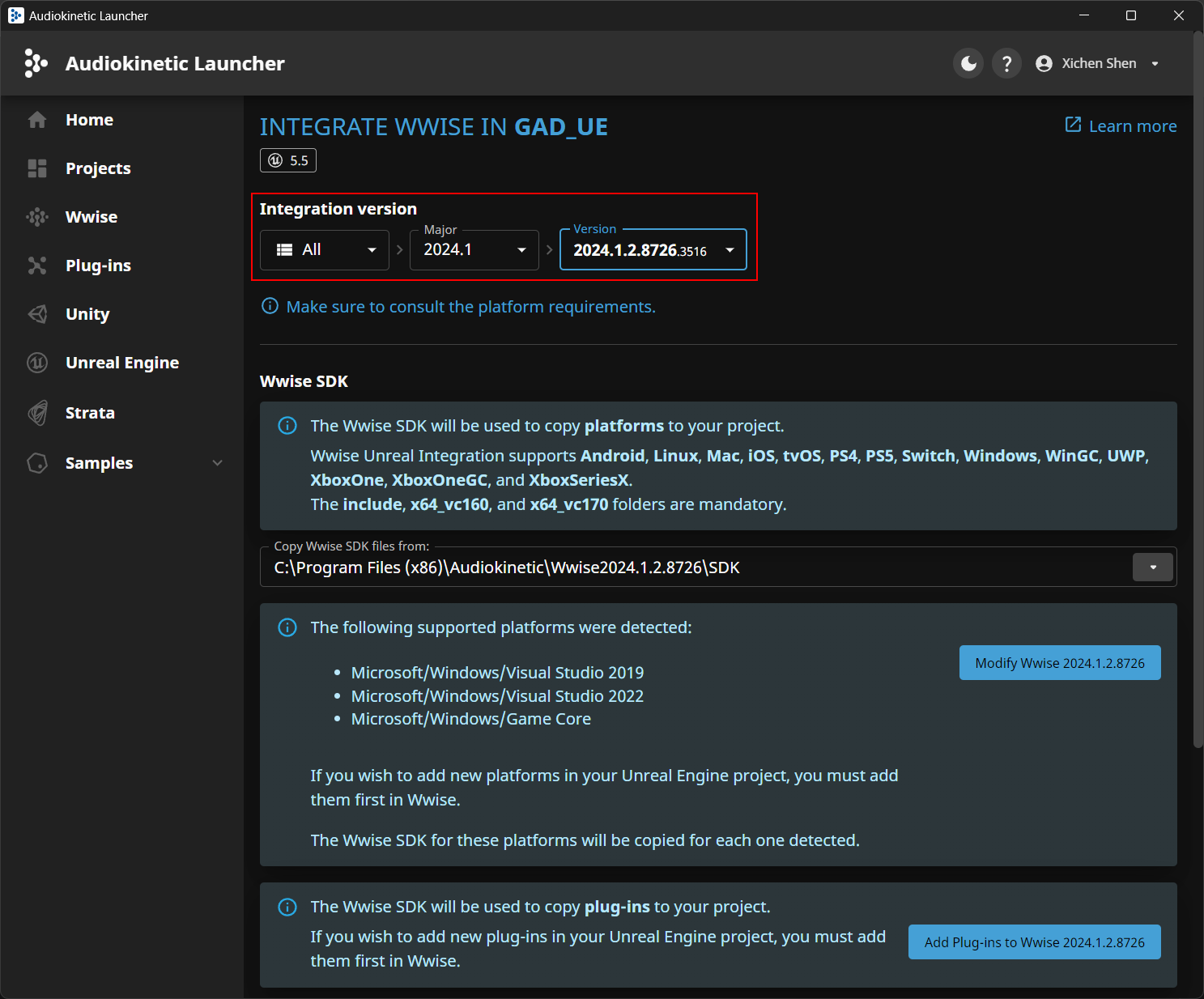This screenshot has width=1204, height=999.
Task: Open the Unity page
Action: (x=87, y=314)
